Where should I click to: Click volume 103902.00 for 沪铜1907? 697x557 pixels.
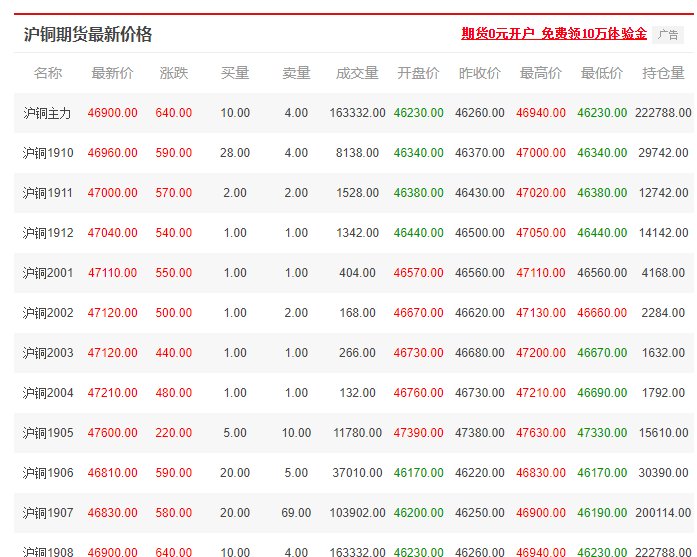[357, 513]
